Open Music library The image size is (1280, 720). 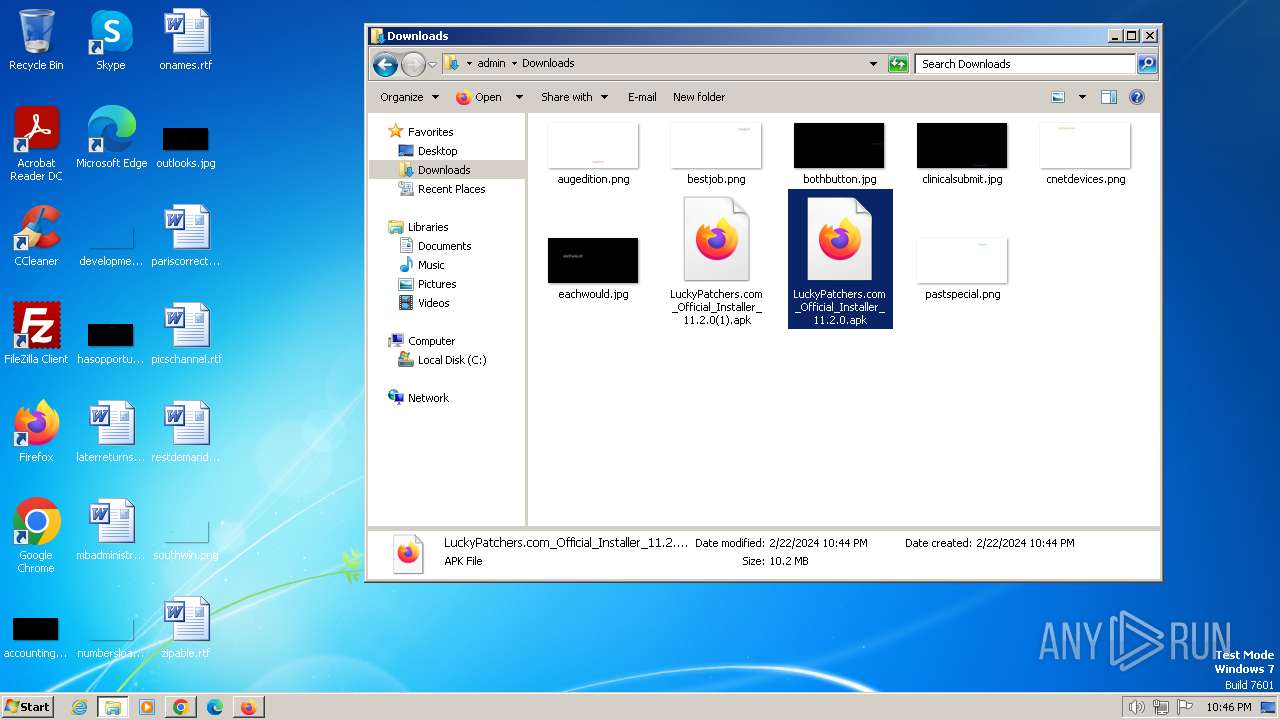click(x=431, y=265)
